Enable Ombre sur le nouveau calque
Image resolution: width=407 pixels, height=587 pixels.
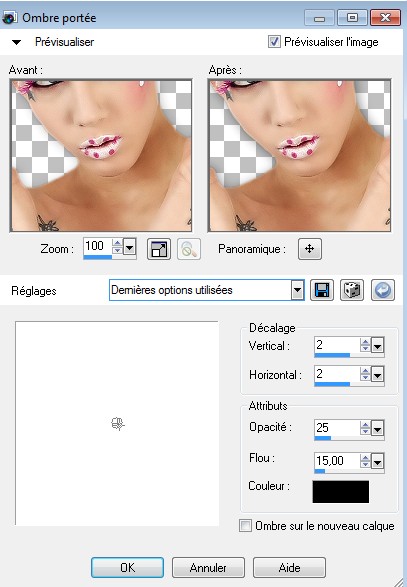pyautogui.click(x=245, y=526)
